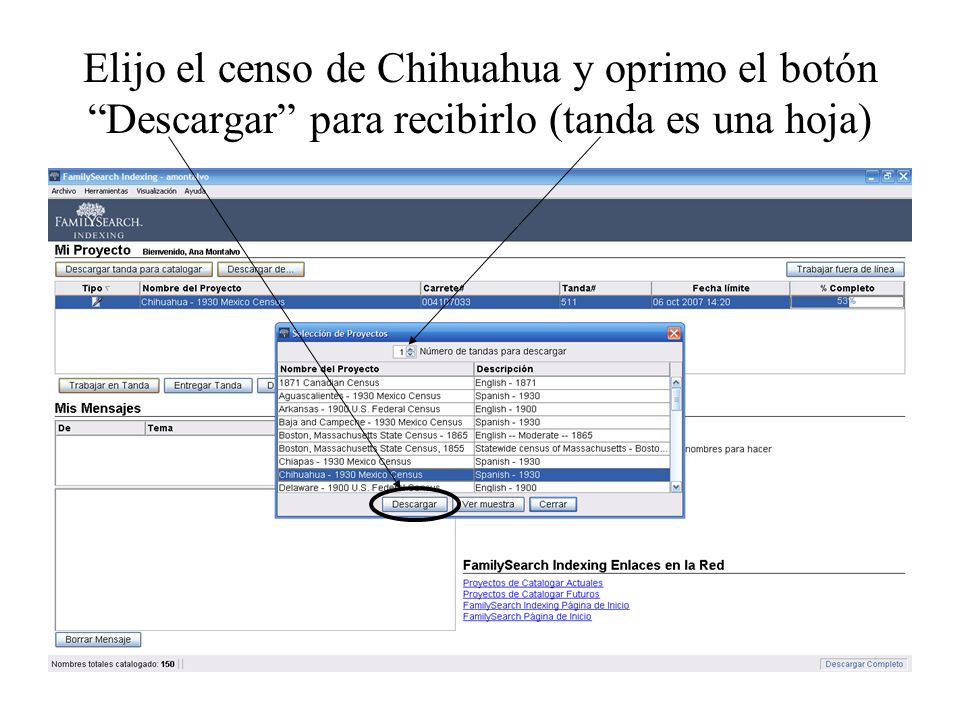Select Chihuahua - 1930 Mexico Census in dialog

click(x=473, y=475)
